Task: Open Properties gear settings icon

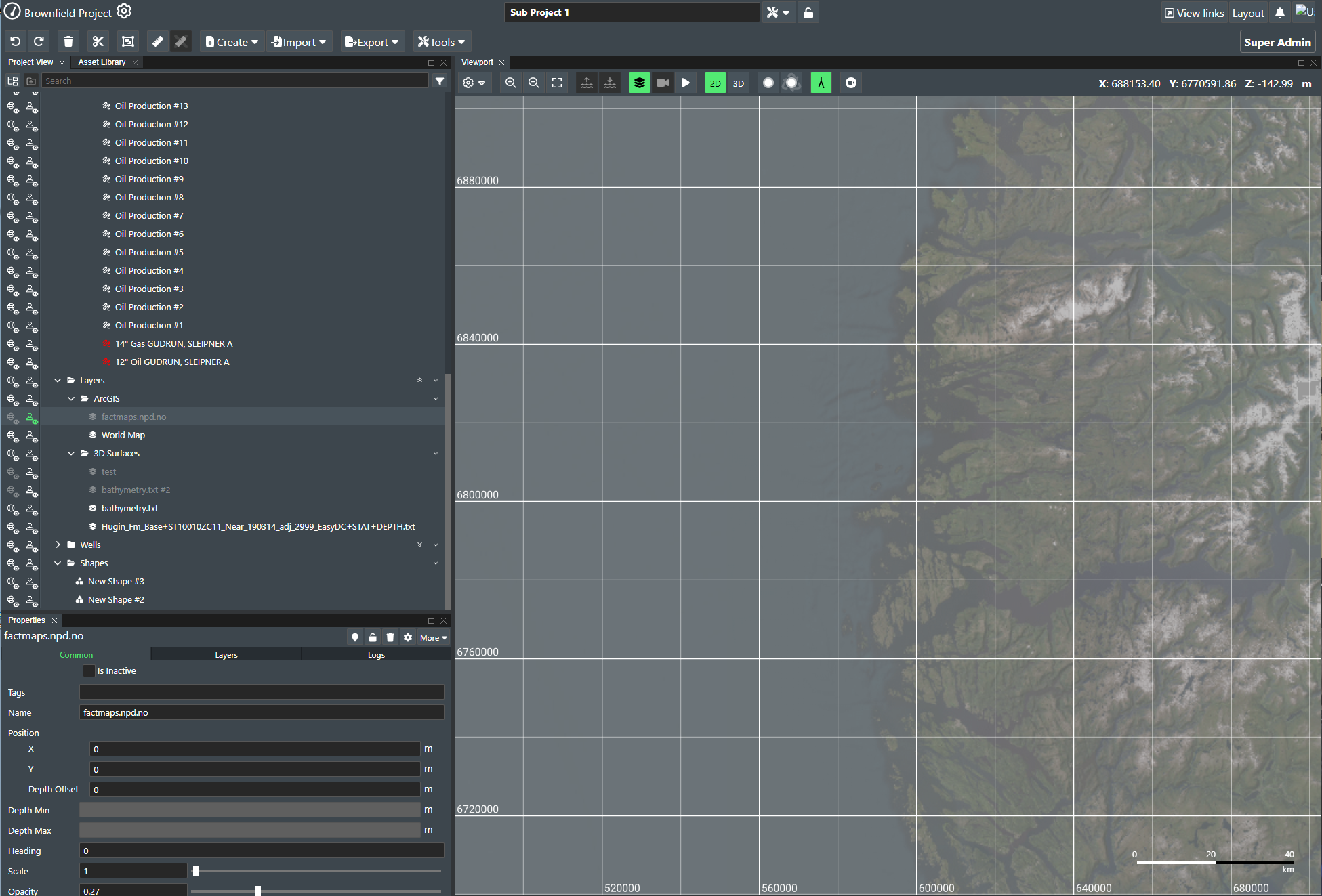Action: point(408,637)
